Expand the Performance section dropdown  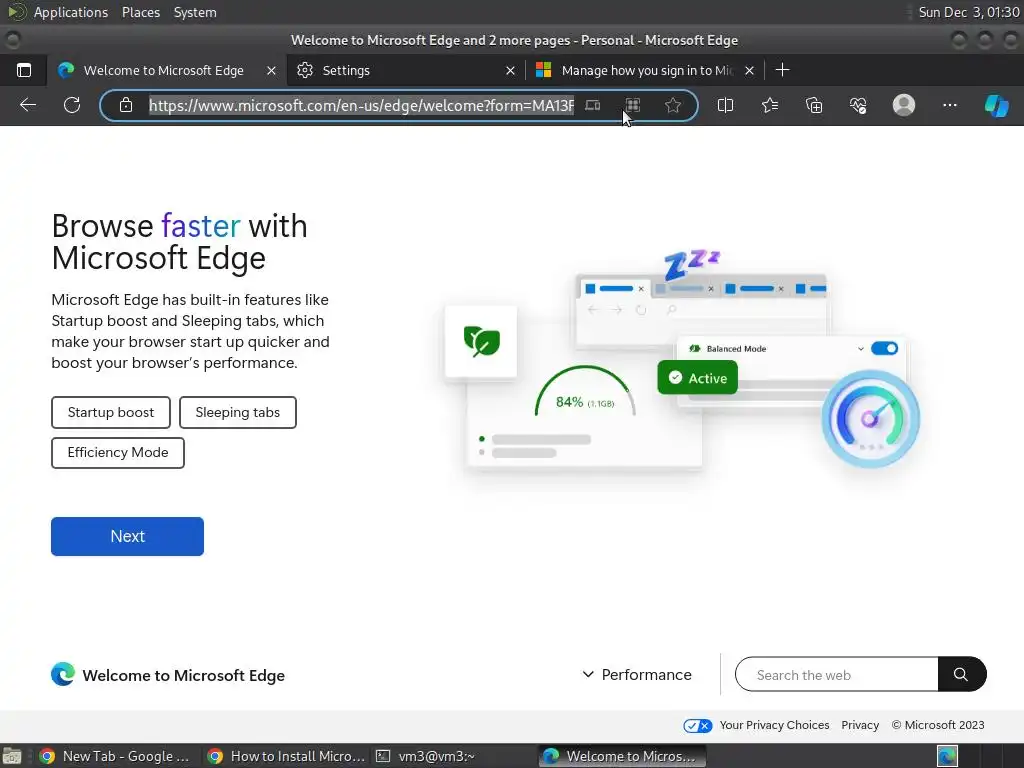[637, 675]
